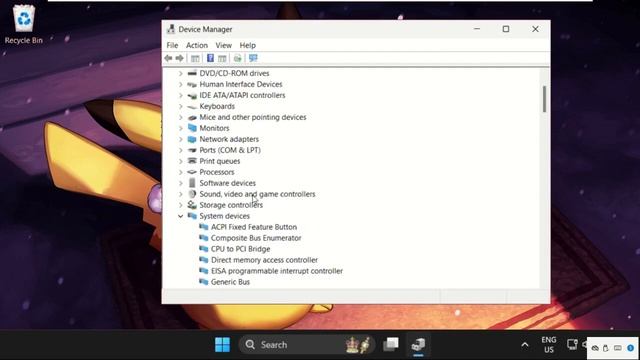Select the Processors label
The image size is (640, 360).
217,173
